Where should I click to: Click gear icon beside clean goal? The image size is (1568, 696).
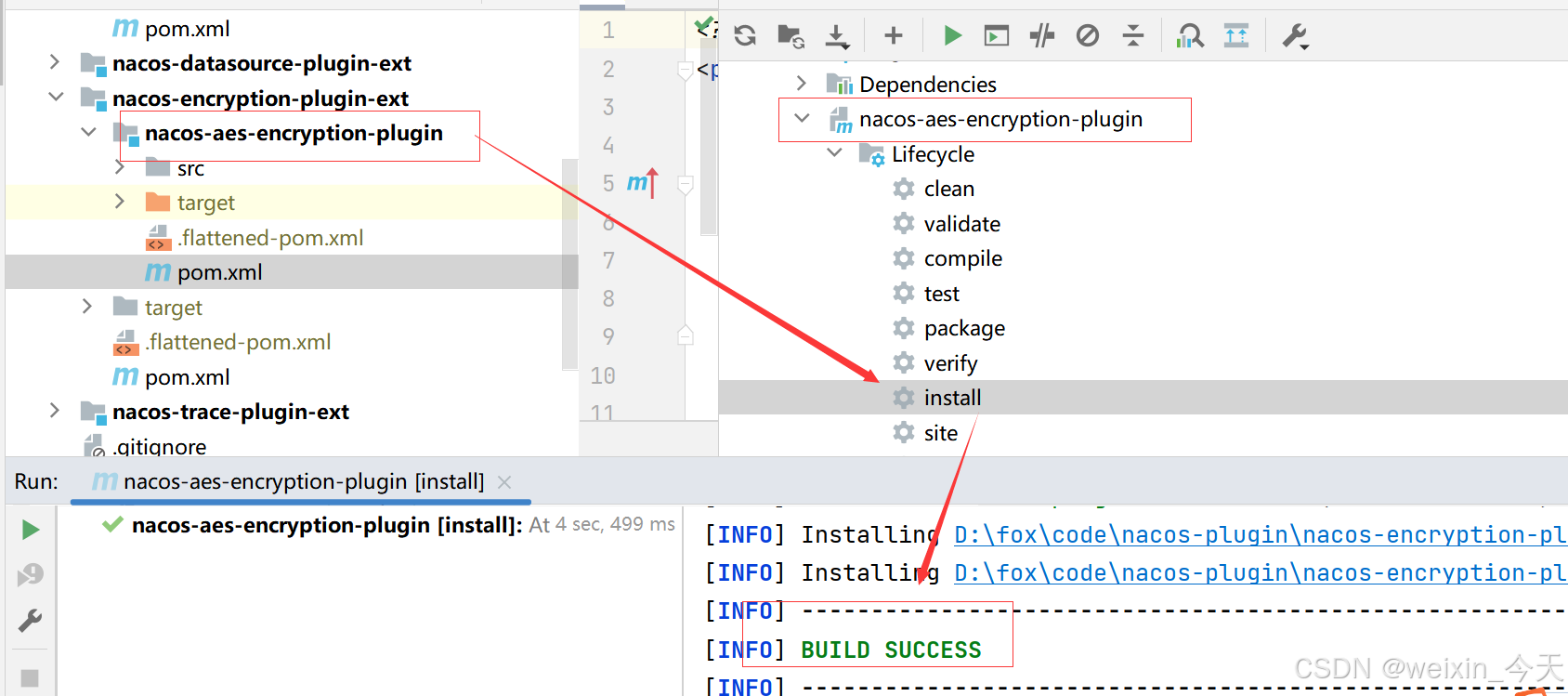pos(904,189)
